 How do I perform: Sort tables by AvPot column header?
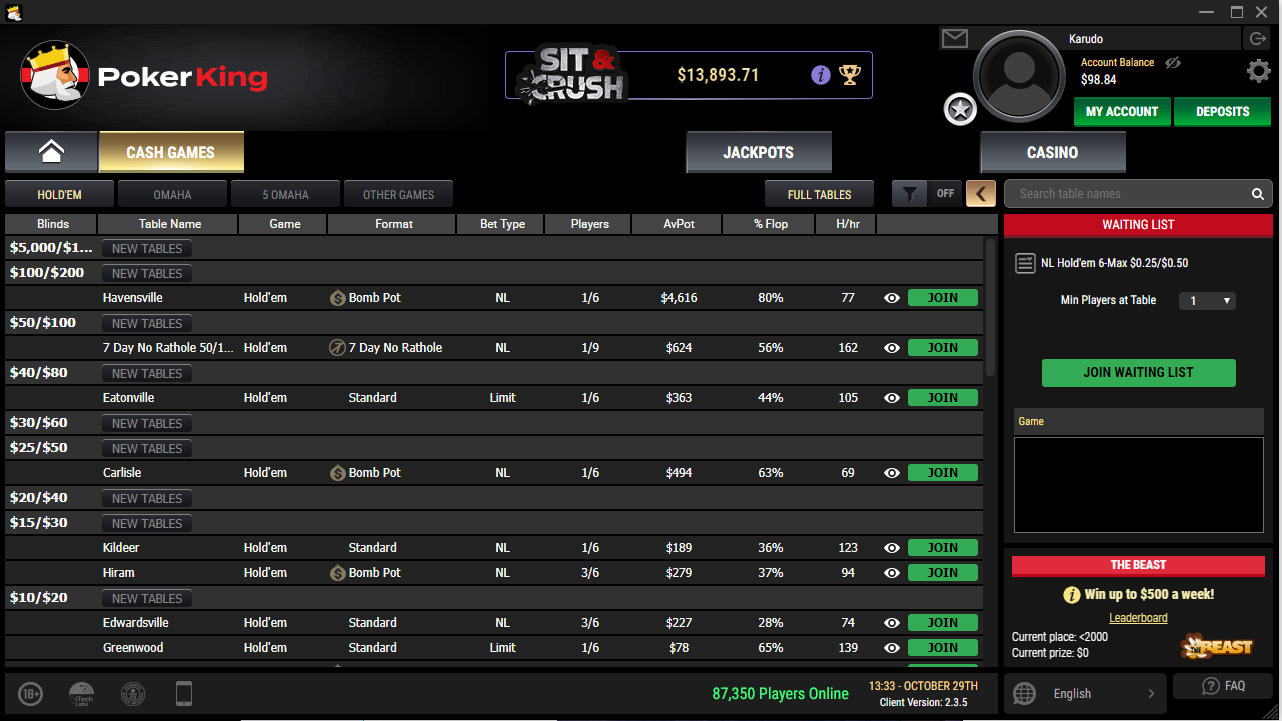(678, 224)
